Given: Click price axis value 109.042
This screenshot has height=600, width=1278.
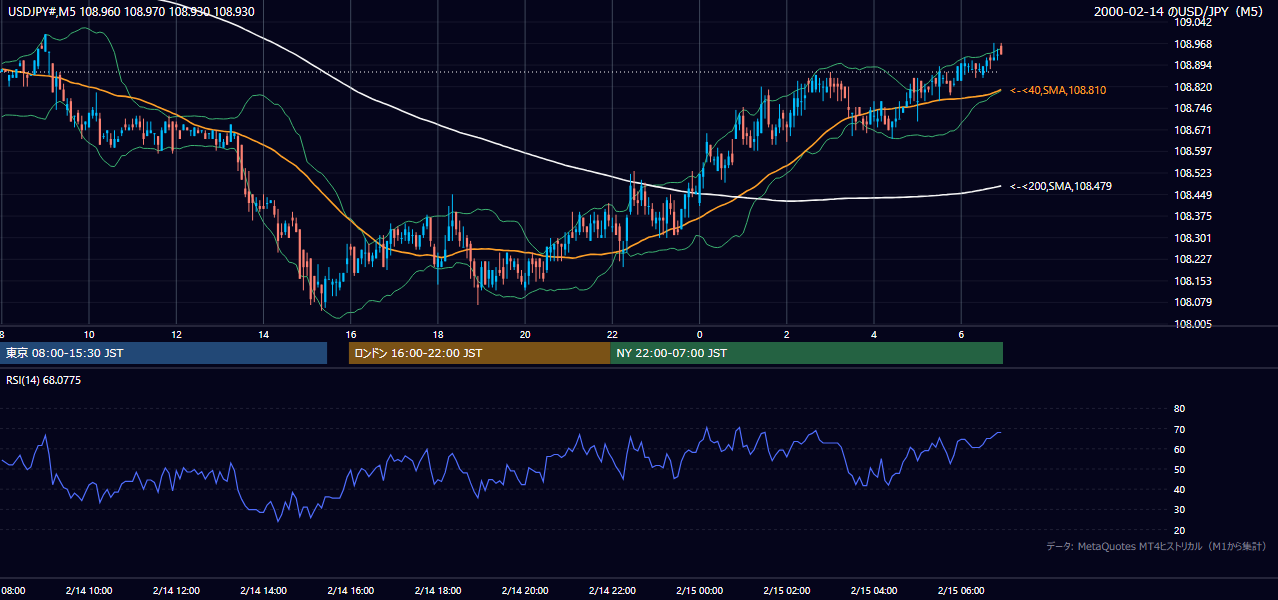Looking at the screenshot, I should 1192,22.
